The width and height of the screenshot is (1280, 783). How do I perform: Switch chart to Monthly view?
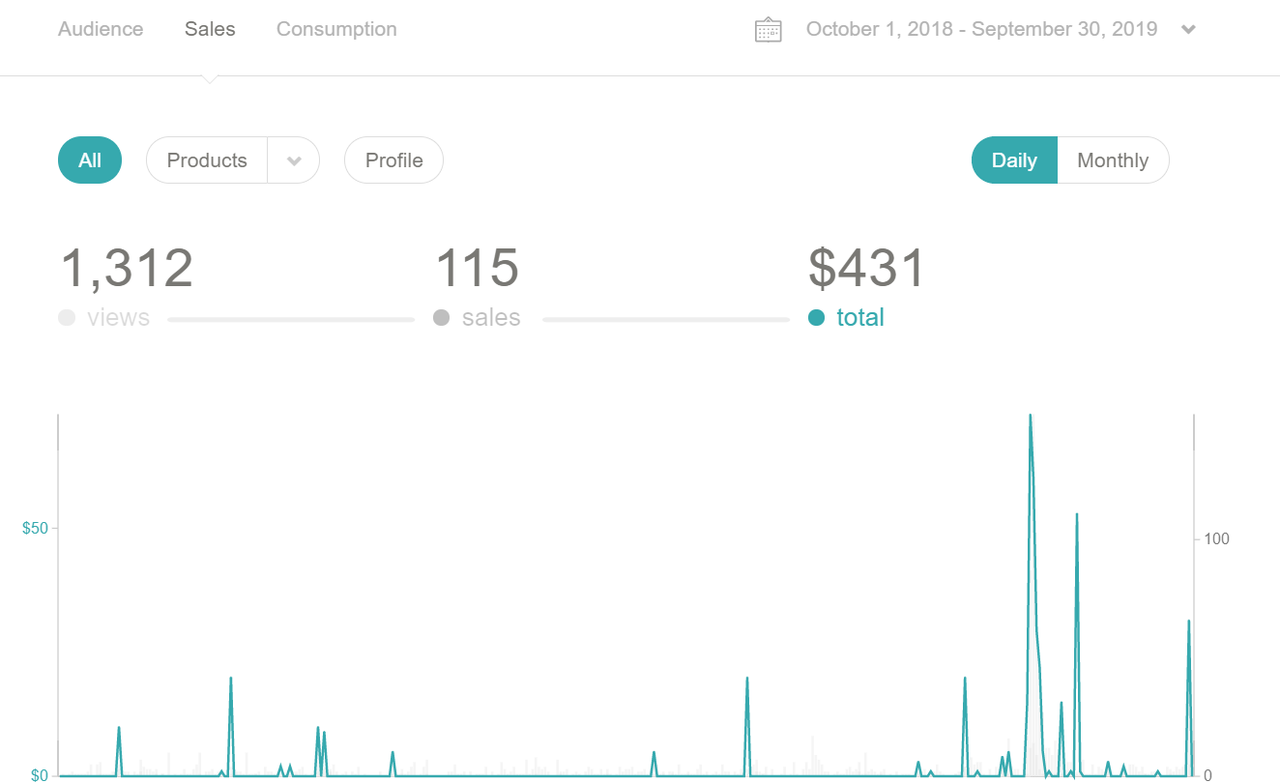[1113, 160]
